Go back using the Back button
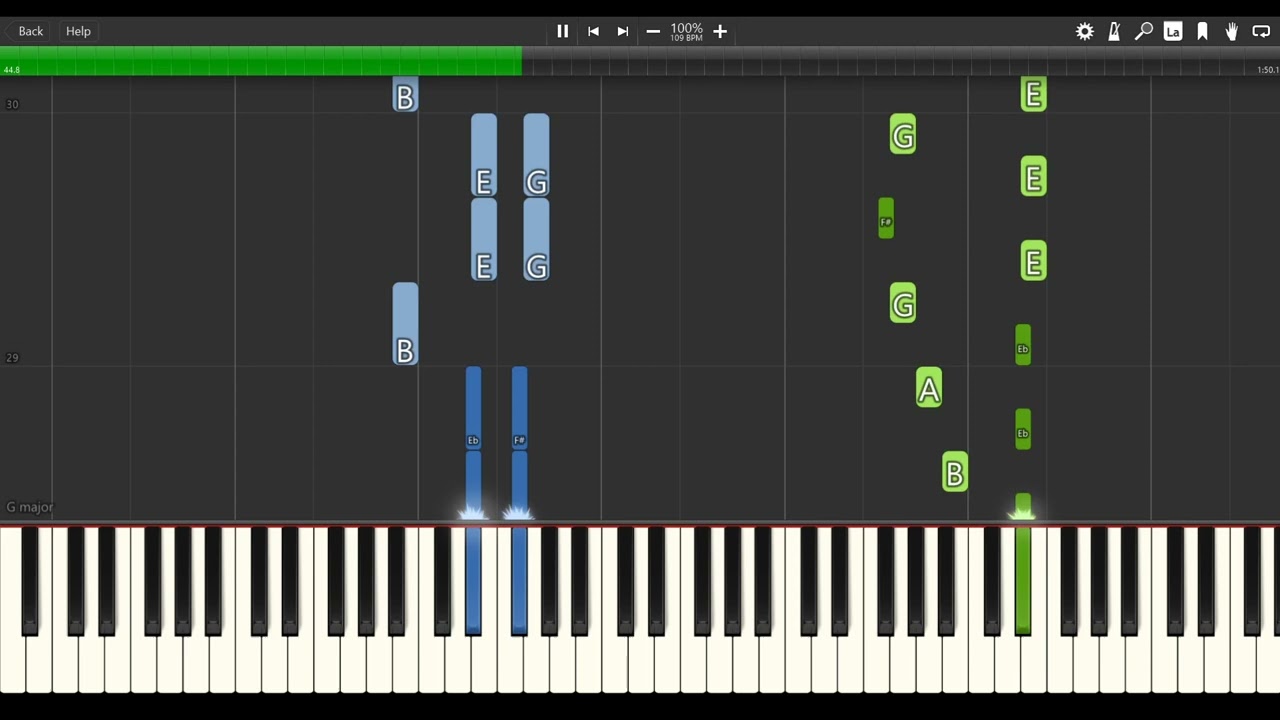The height and width of the screenshot is (720, 1280). [30, 31]
